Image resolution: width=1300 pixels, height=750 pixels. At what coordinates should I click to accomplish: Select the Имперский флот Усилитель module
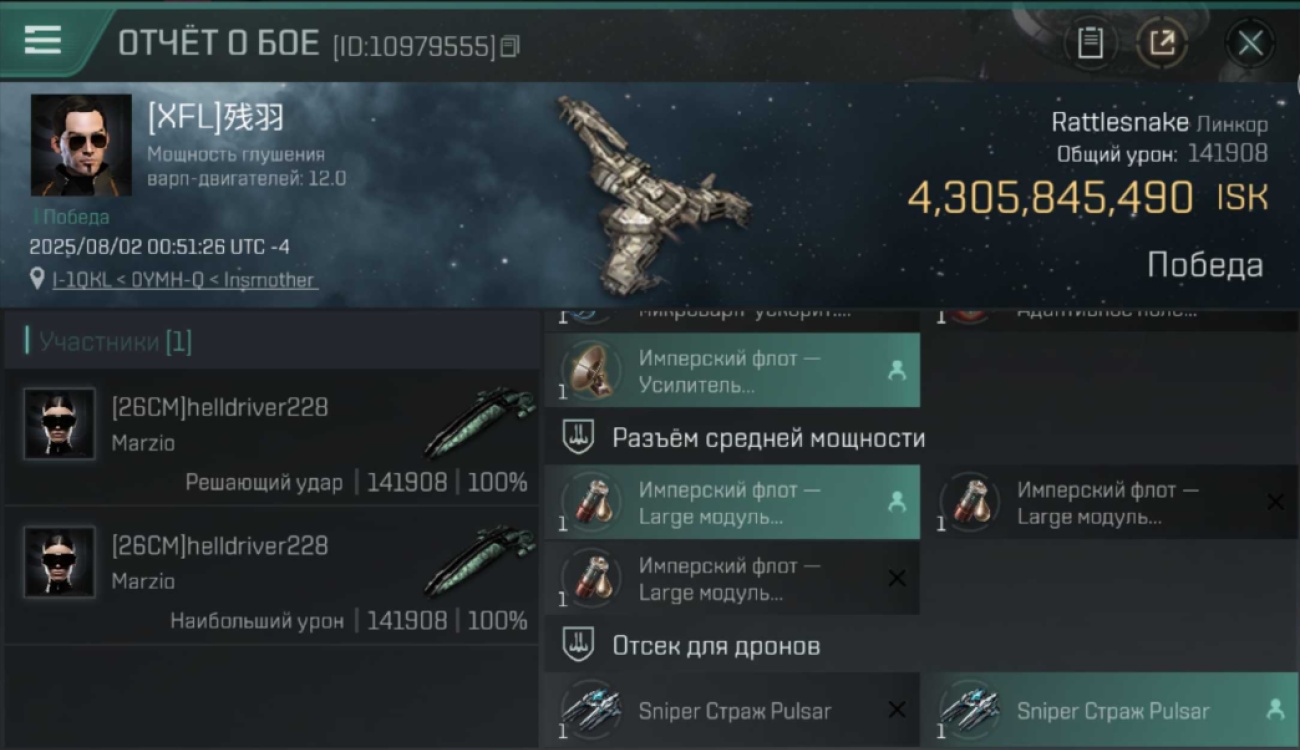pos(732,371)
